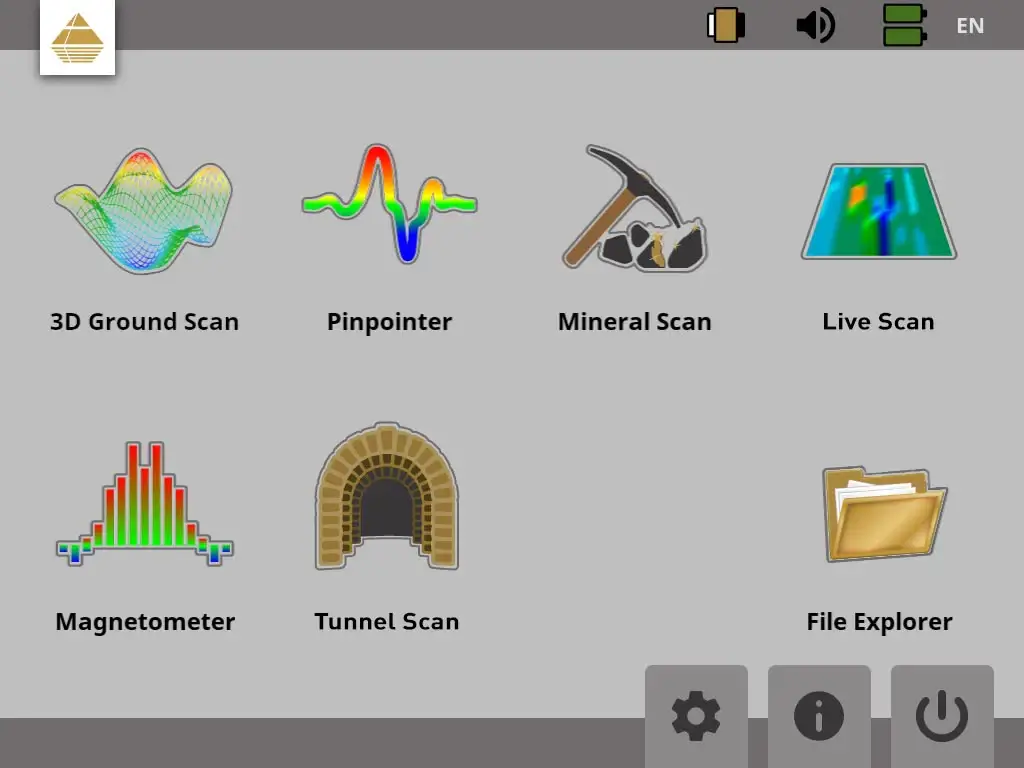Select the "Mineral Scan" label
The width and height of the screenshot is (1024, 768).
tap(634, 322)
